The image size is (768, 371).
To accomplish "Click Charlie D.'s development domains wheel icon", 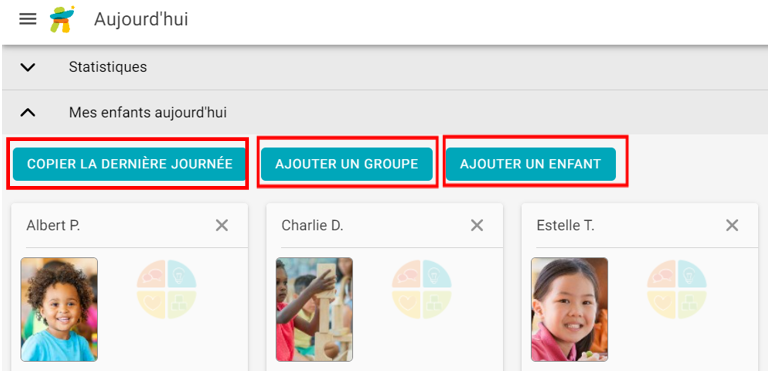I will pyautogui.click(x=422, y=290).
